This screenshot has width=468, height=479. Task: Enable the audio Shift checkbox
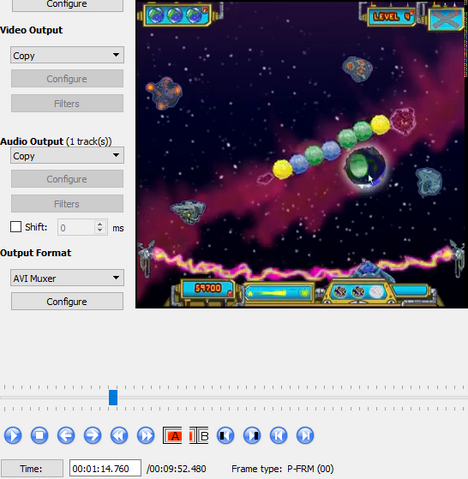pos(16,227)
